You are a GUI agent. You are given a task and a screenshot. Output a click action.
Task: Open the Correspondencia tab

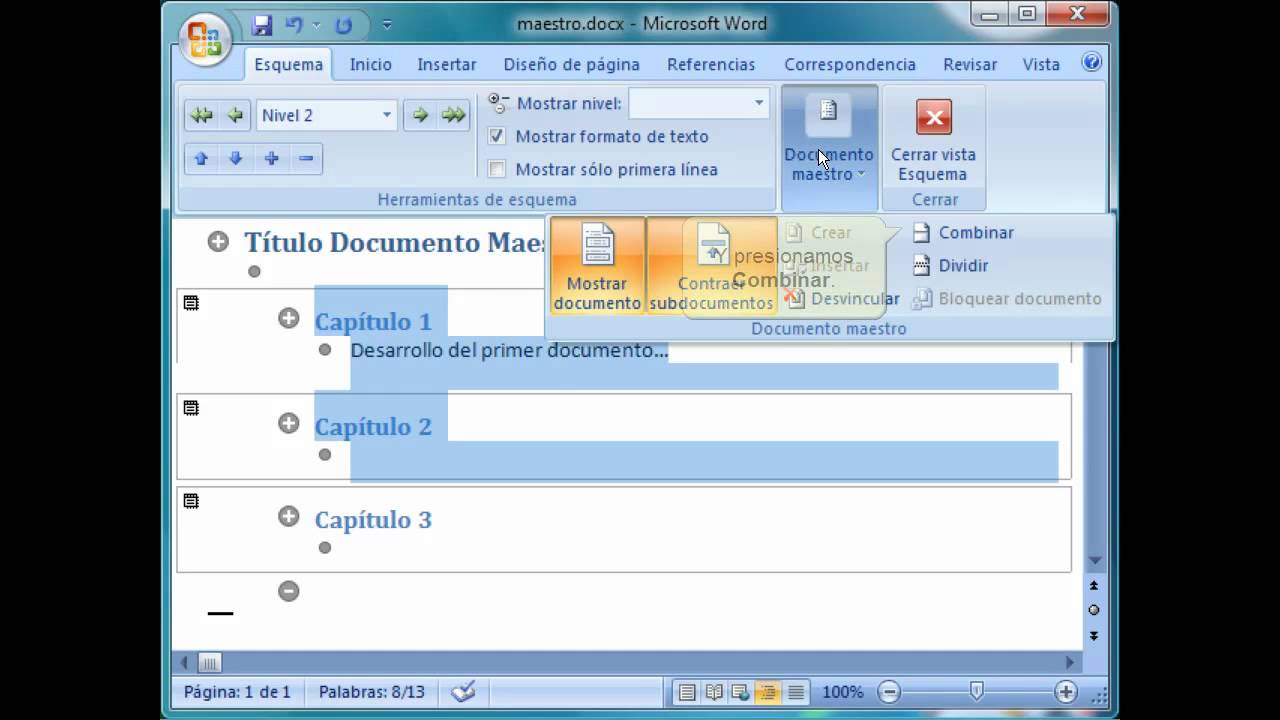(849, 64)
